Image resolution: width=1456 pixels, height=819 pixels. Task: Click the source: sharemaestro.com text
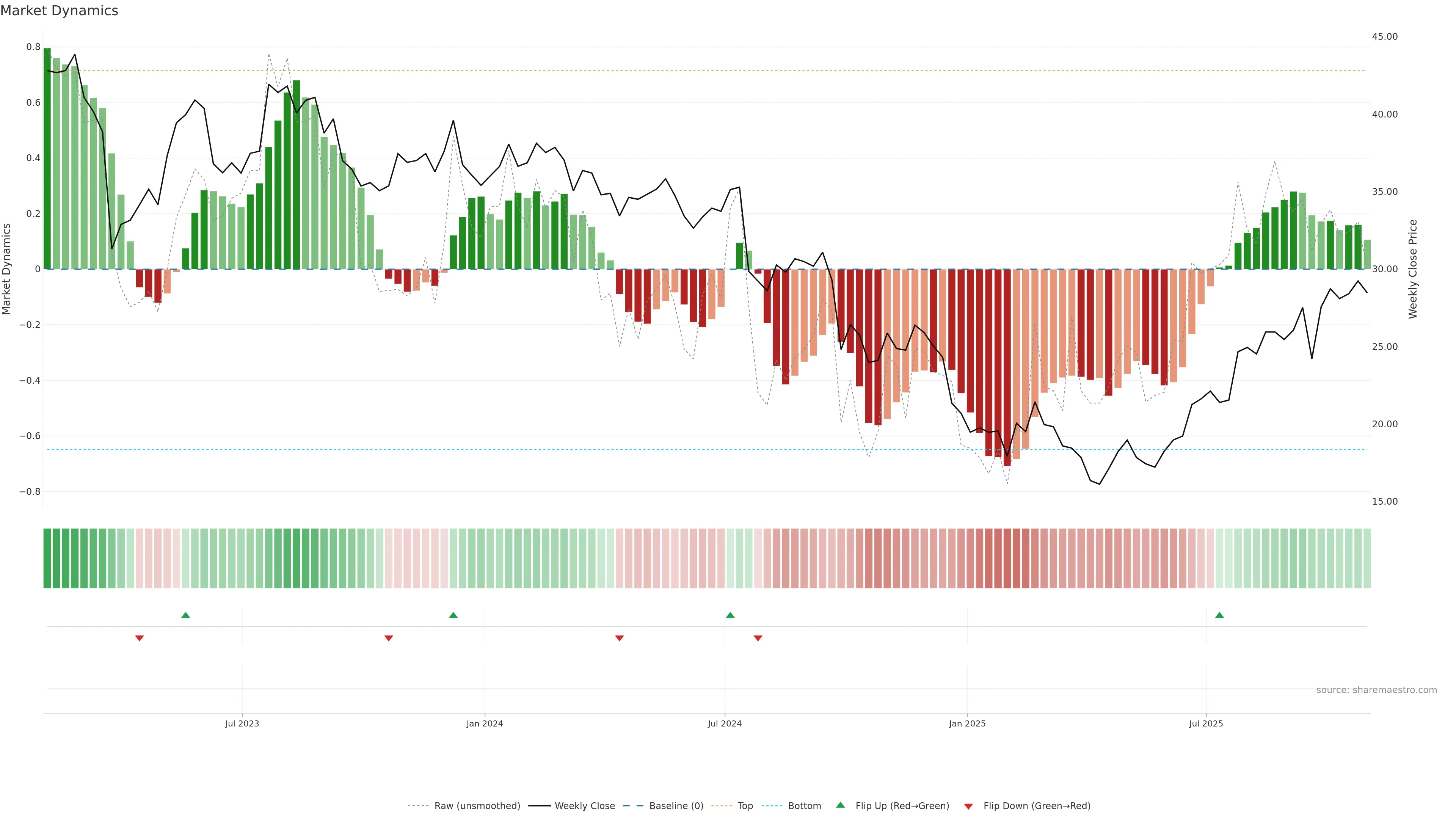(x=1376, y=690)
